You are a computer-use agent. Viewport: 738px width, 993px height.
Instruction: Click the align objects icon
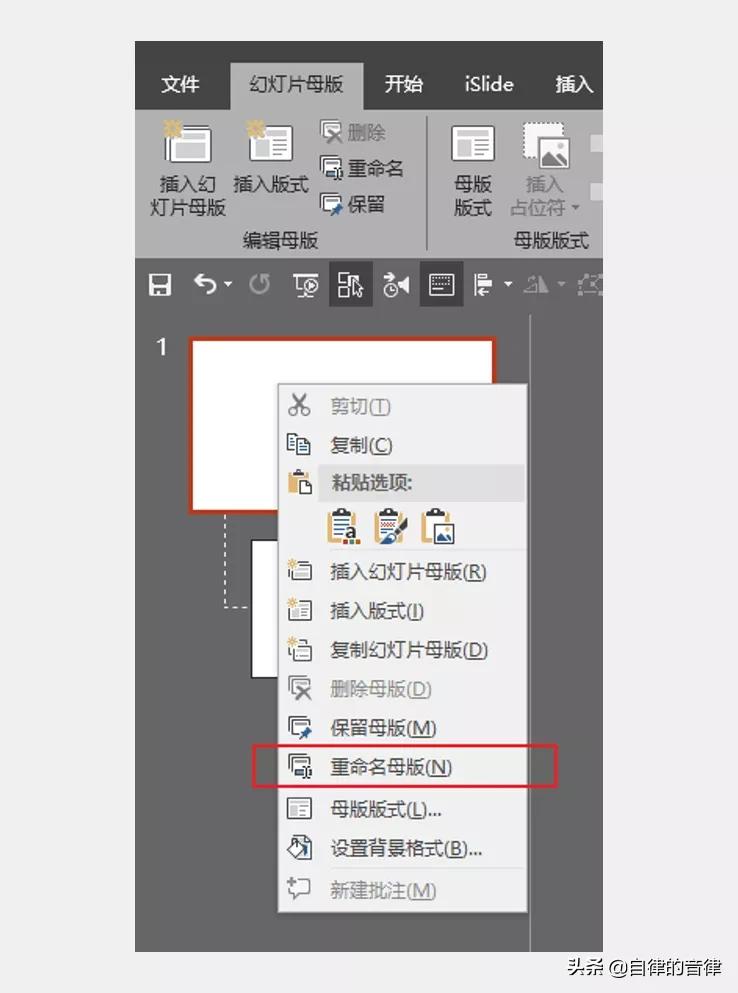tap(484, 285)
